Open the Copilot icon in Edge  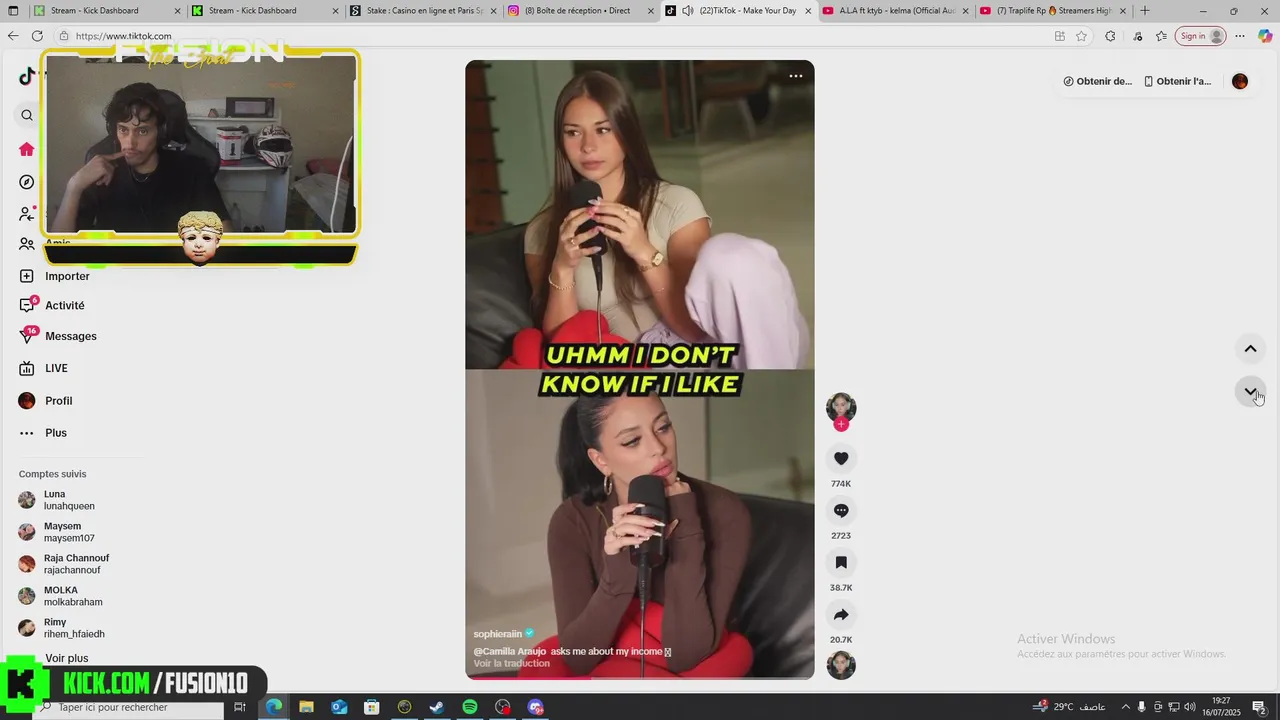point(1265,36)
